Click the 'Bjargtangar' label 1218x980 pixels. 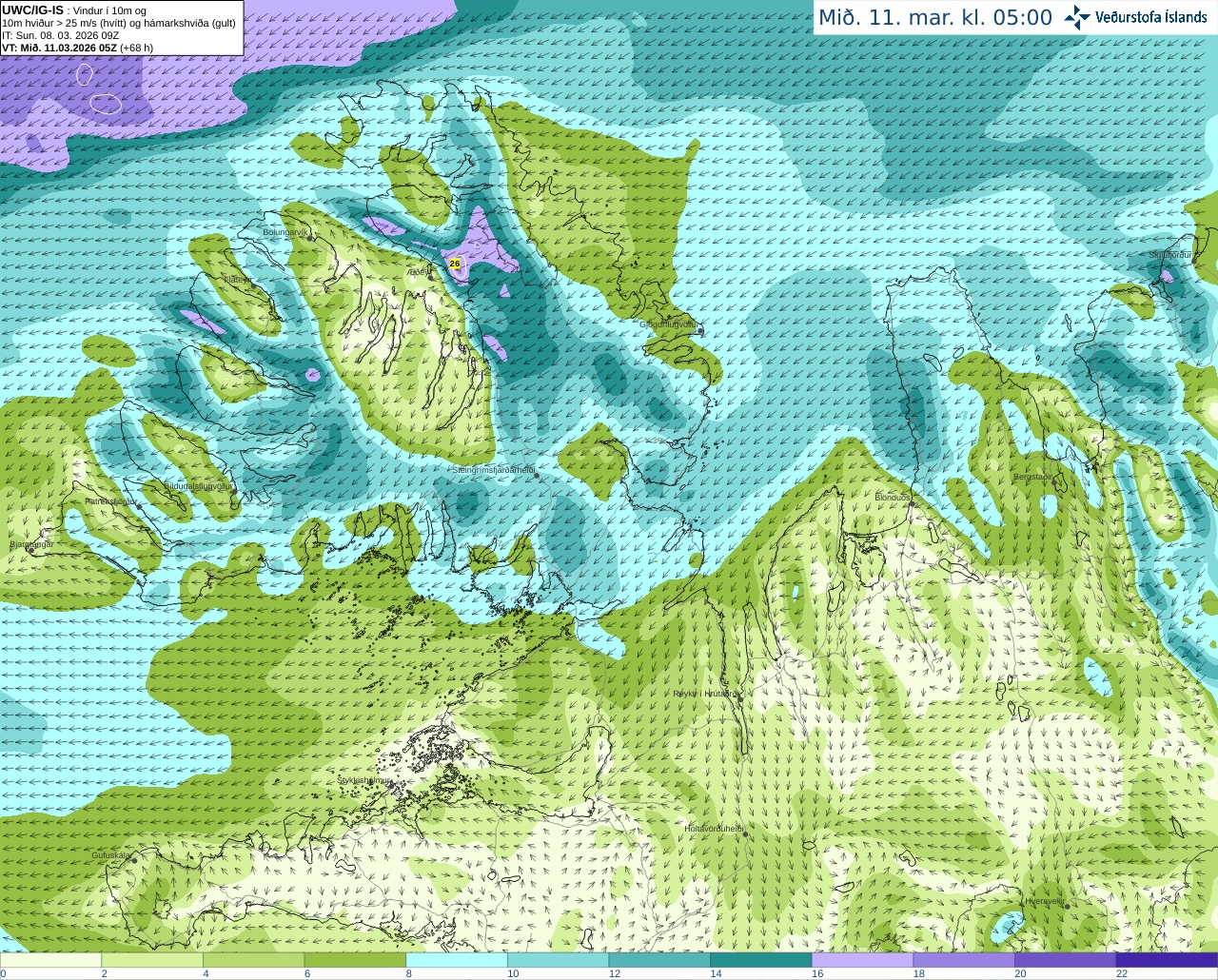click(x=30, y=544)
